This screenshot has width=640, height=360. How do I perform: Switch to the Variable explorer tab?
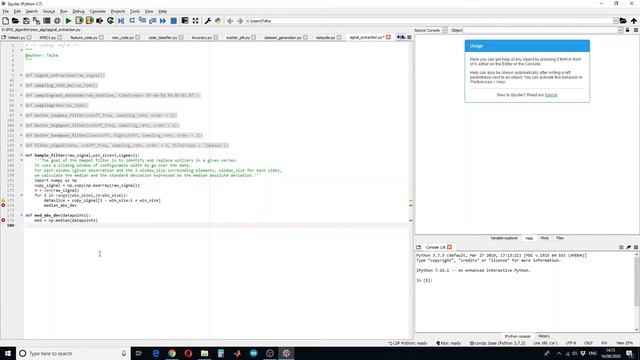[x=504, y=238]
